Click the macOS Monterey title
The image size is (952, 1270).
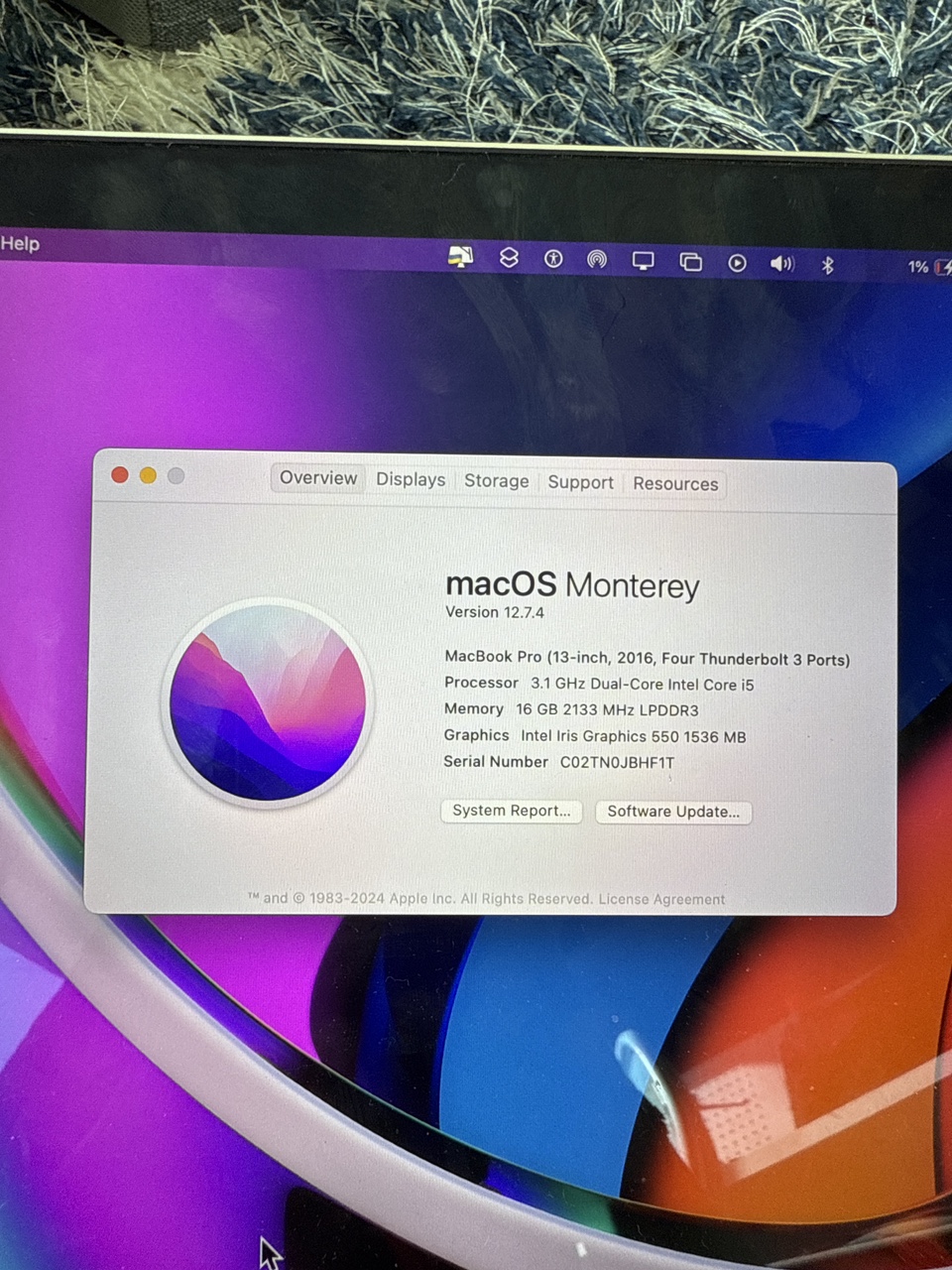coord(572,585)
